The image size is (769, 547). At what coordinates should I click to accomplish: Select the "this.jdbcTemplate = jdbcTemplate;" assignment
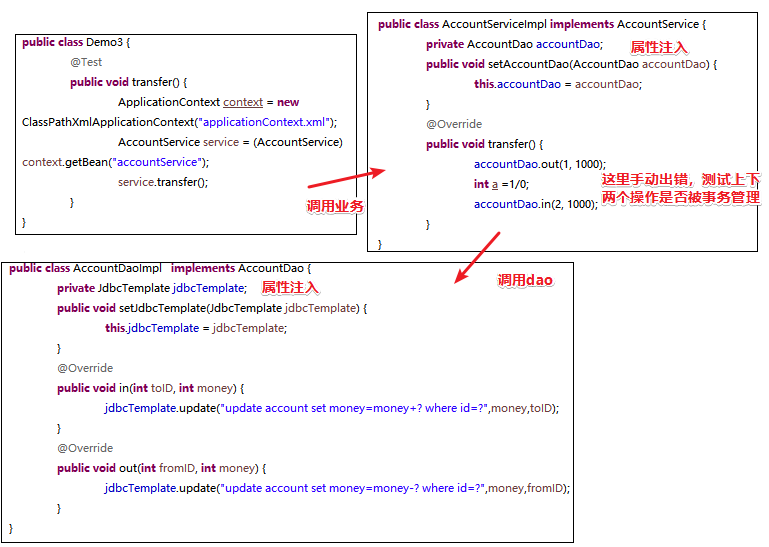[x=196, y=328]
